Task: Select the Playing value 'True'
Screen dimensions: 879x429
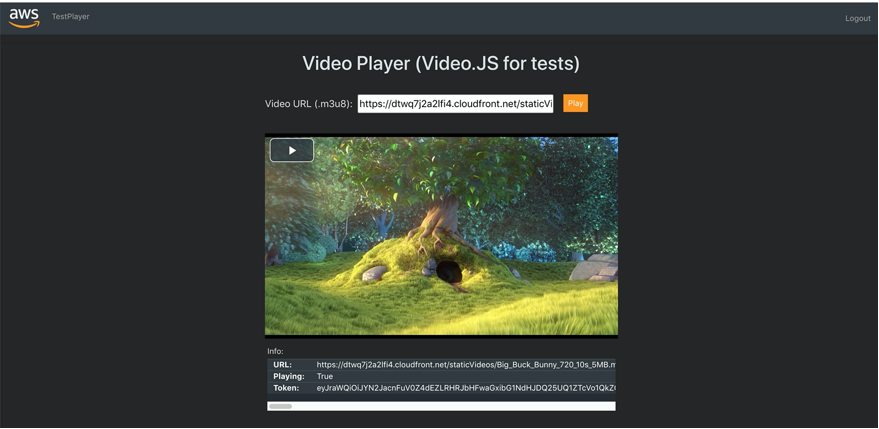Action: (325, 376)
